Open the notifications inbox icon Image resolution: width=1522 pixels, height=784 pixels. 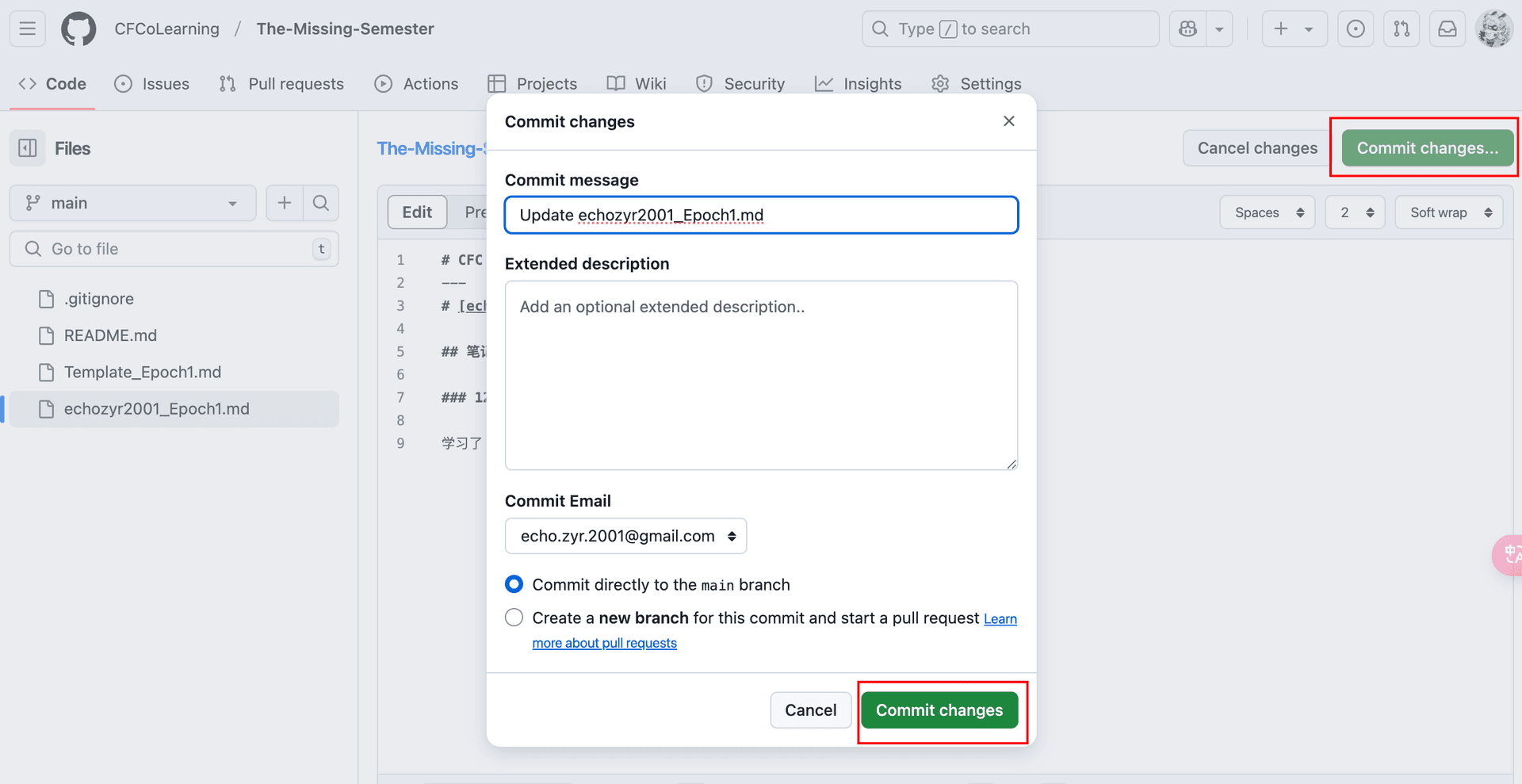click(x=1447, y=29)
